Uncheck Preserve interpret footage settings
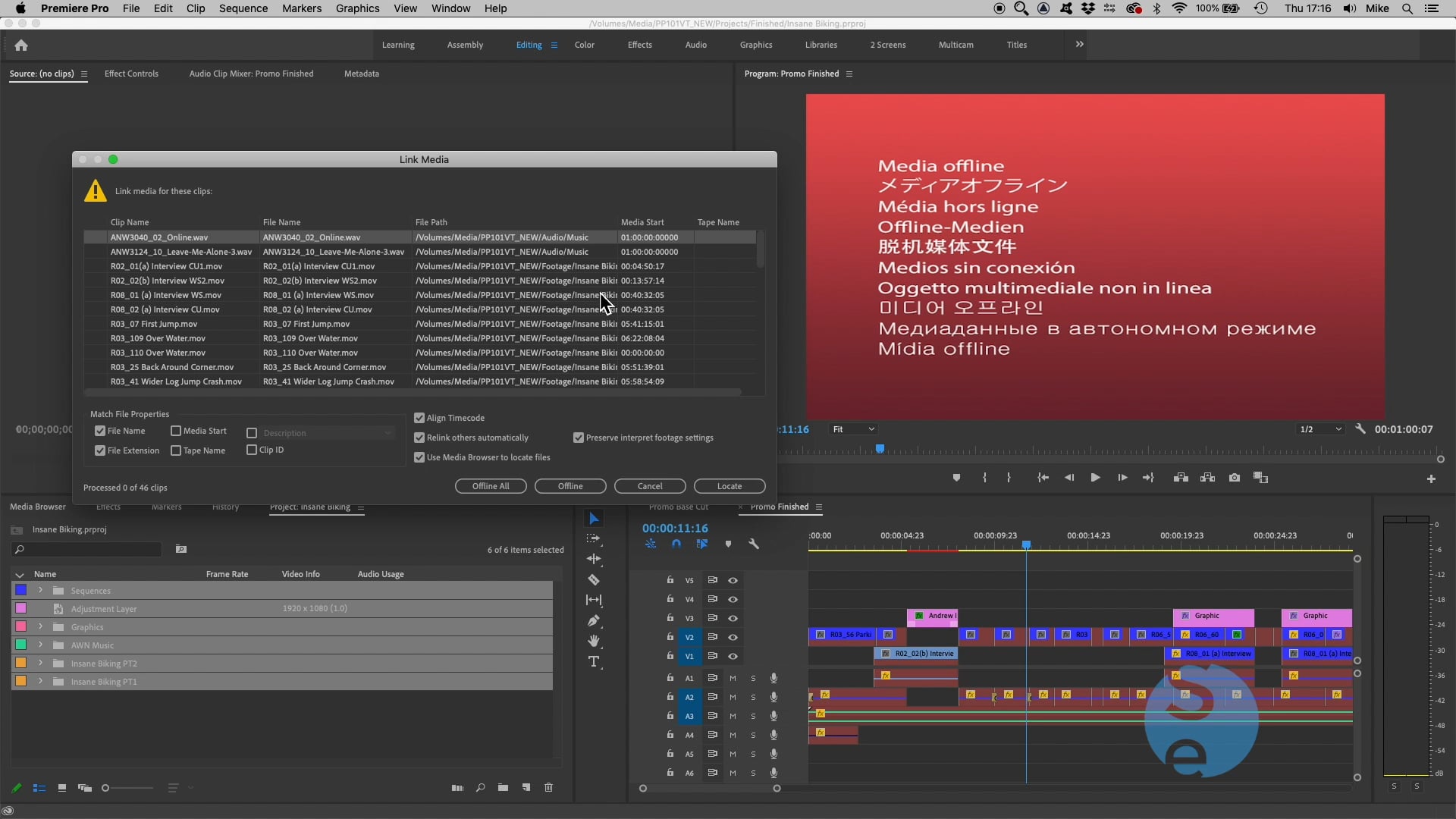1456x819 pixels. tap(579, 438)
